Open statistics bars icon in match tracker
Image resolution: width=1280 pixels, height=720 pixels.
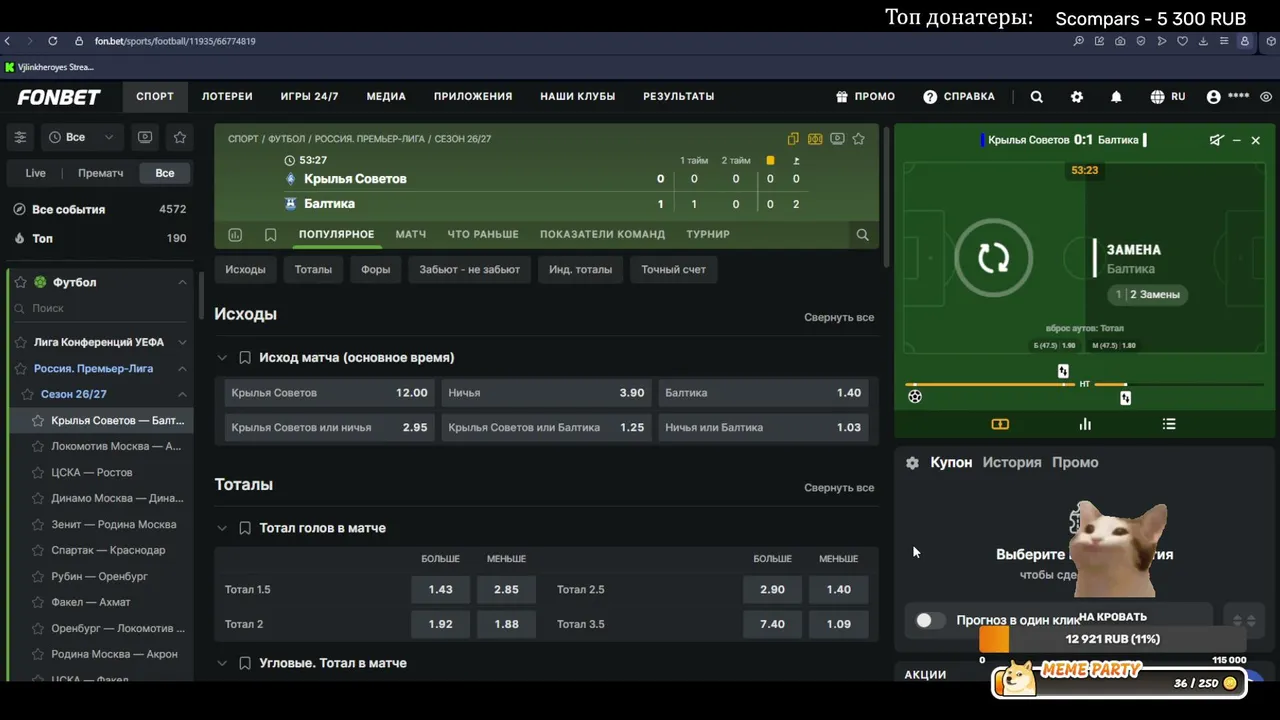click(1085, 424)
